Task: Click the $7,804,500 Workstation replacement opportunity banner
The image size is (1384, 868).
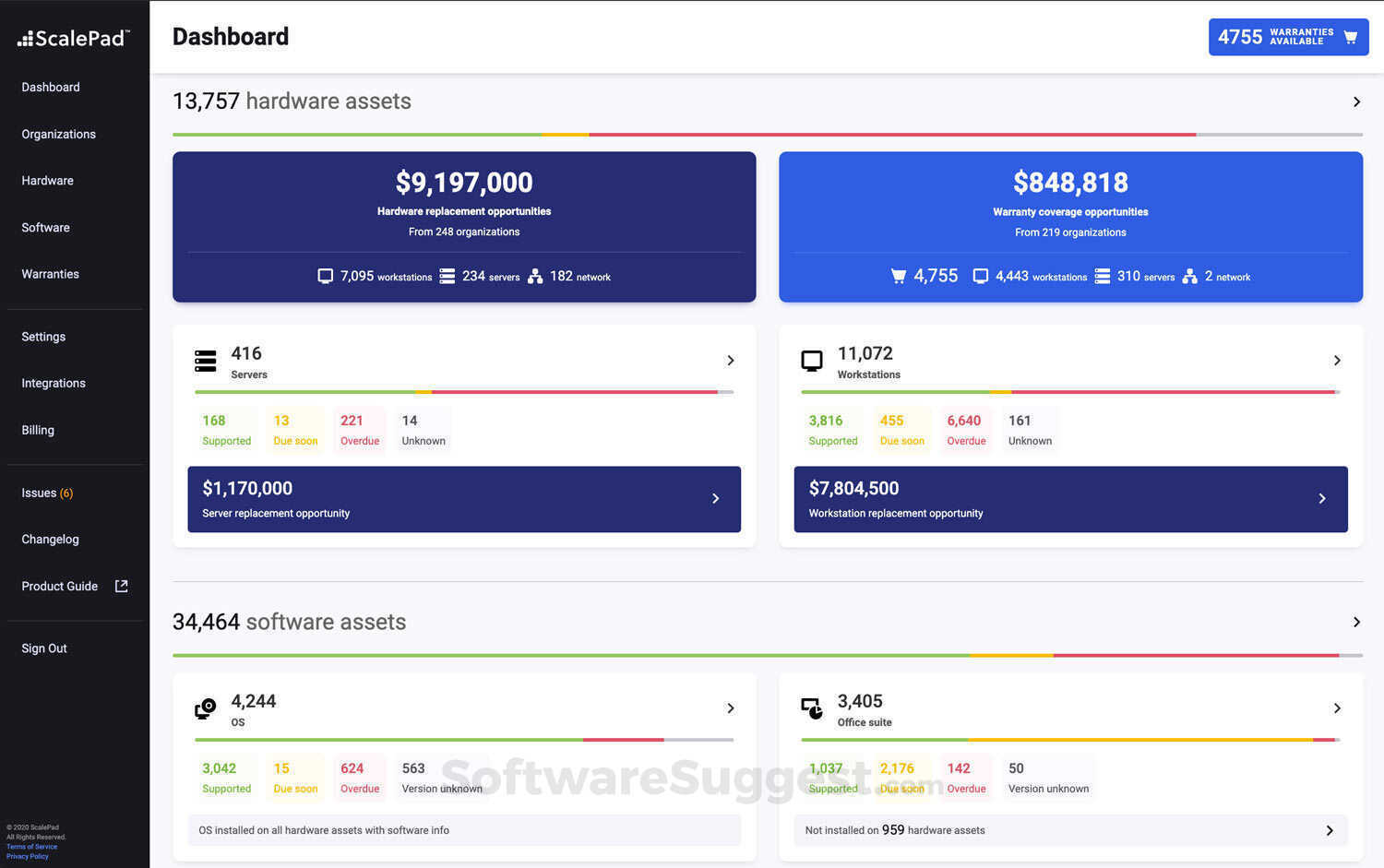Action: click(x=1070, y=499)
